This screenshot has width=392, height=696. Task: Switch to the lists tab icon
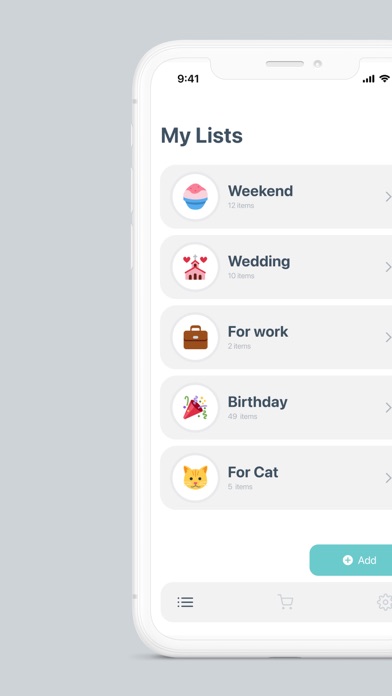(x=185, y=602)
